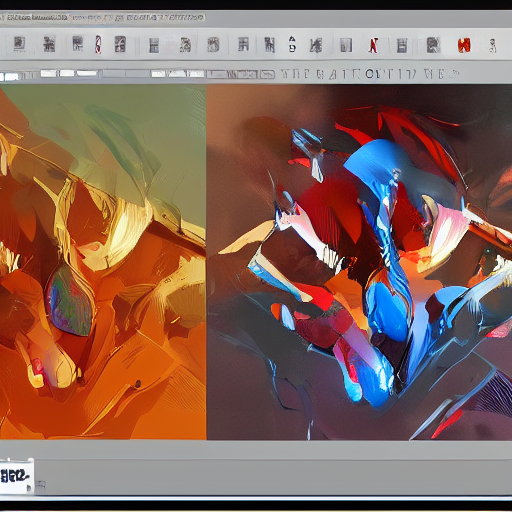Viewport: 512px width, 512px height.
Task: Click the white label box in the status area
Action: point(17,476)
